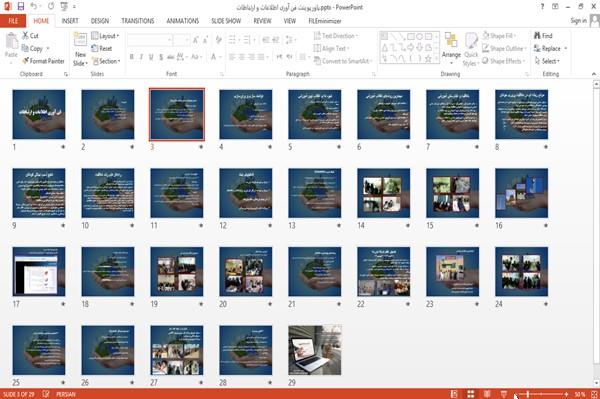Select slide 14 thumbnail

point(383,193)
